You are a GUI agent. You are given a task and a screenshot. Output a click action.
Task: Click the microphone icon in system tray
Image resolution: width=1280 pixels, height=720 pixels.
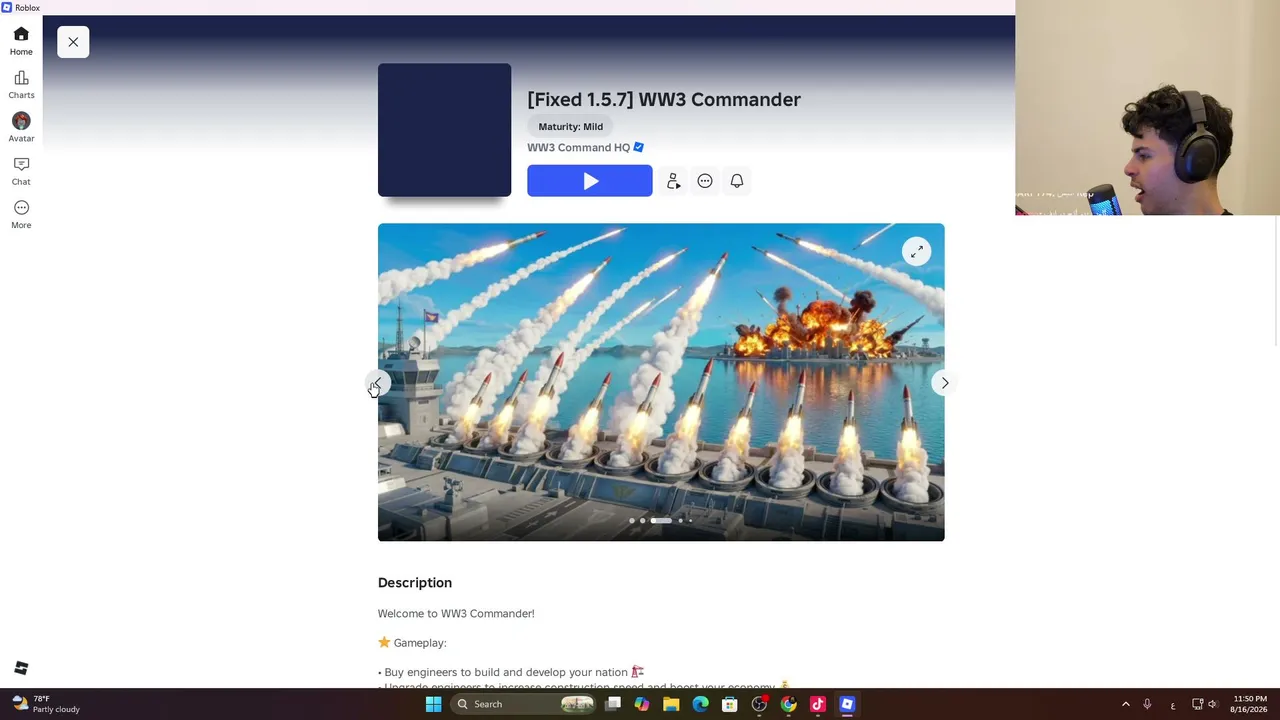click(1147, 704)
